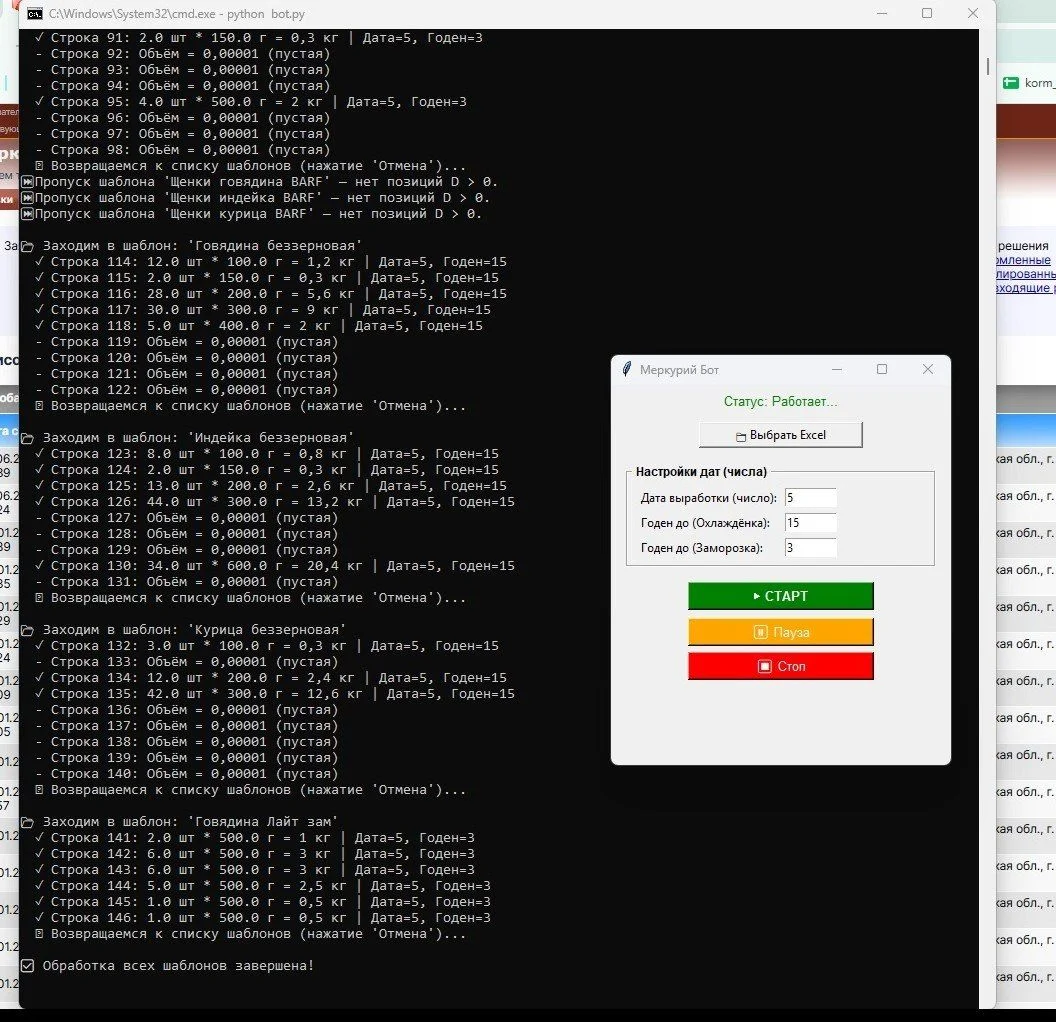
Task: Minimize the cmd.exe console window
Action: [x=882, y=13]
